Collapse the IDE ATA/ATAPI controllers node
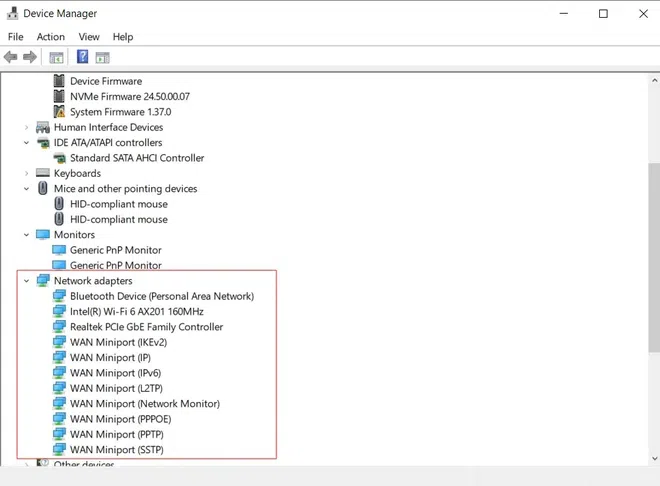Screen dimensions: 660x486 pos(27,143)
